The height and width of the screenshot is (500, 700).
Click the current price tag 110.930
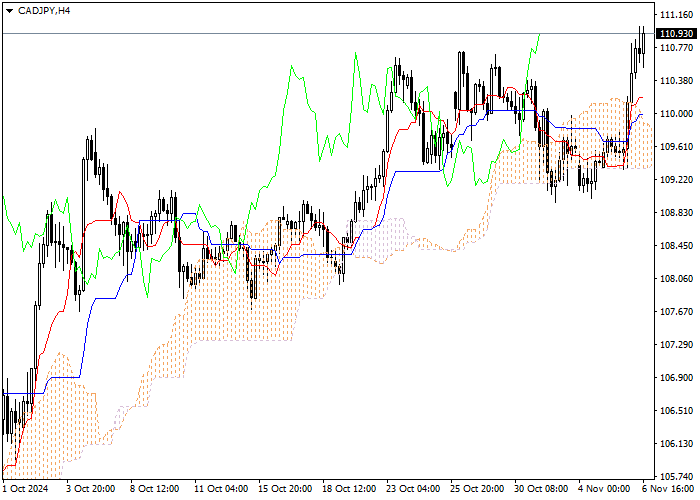[x=677, y=33]
